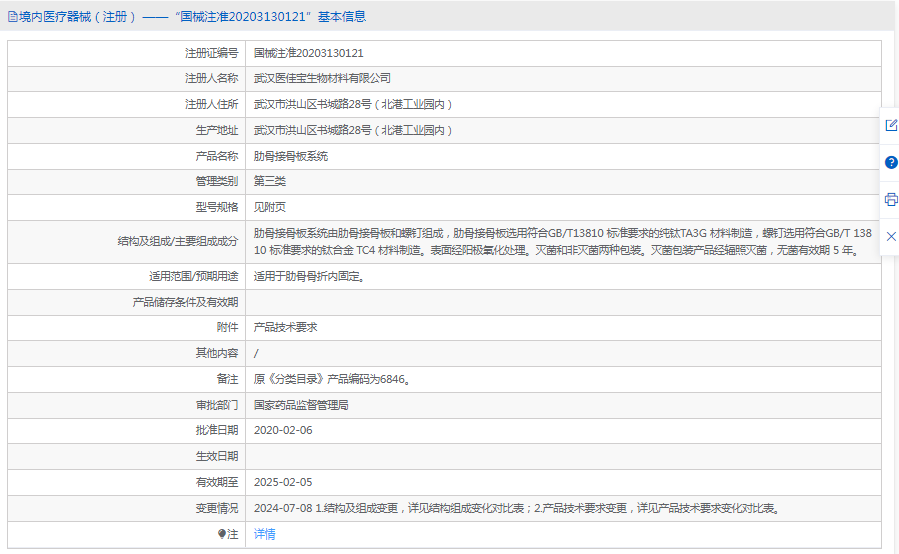Viewport: 899px width, 554px height.
Task: Open the 详情 link in the 注 row
Action: (x=264, y=534)
